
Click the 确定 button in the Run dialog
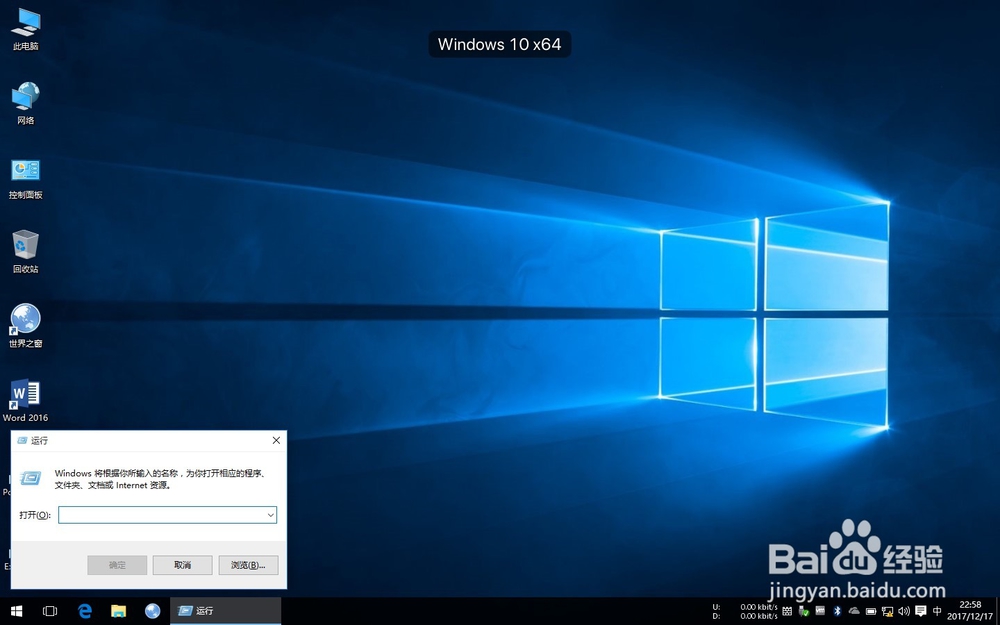click(117, 565)
